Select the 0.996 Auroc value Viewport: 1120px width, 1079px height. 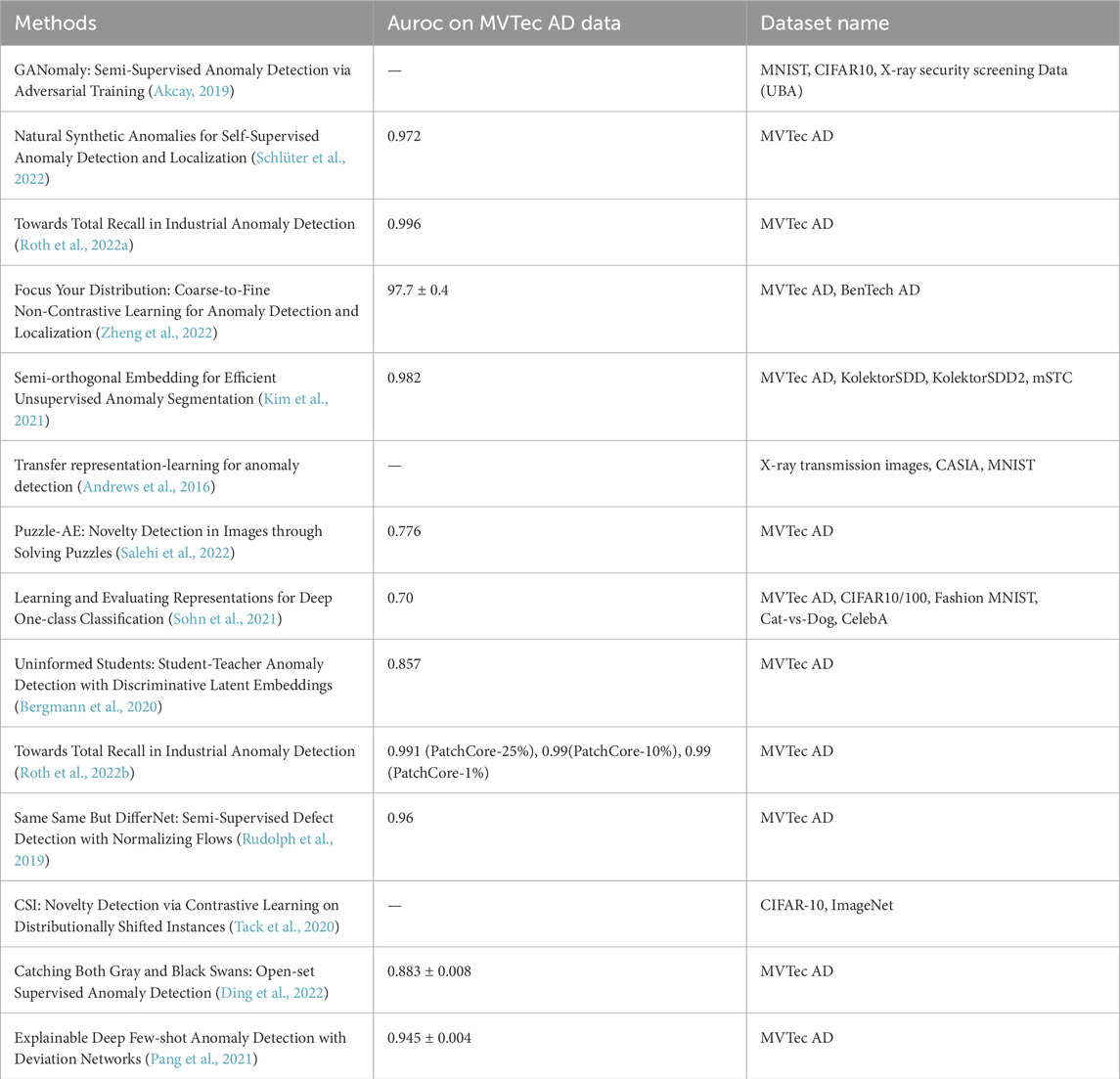[x=404, y=224]
